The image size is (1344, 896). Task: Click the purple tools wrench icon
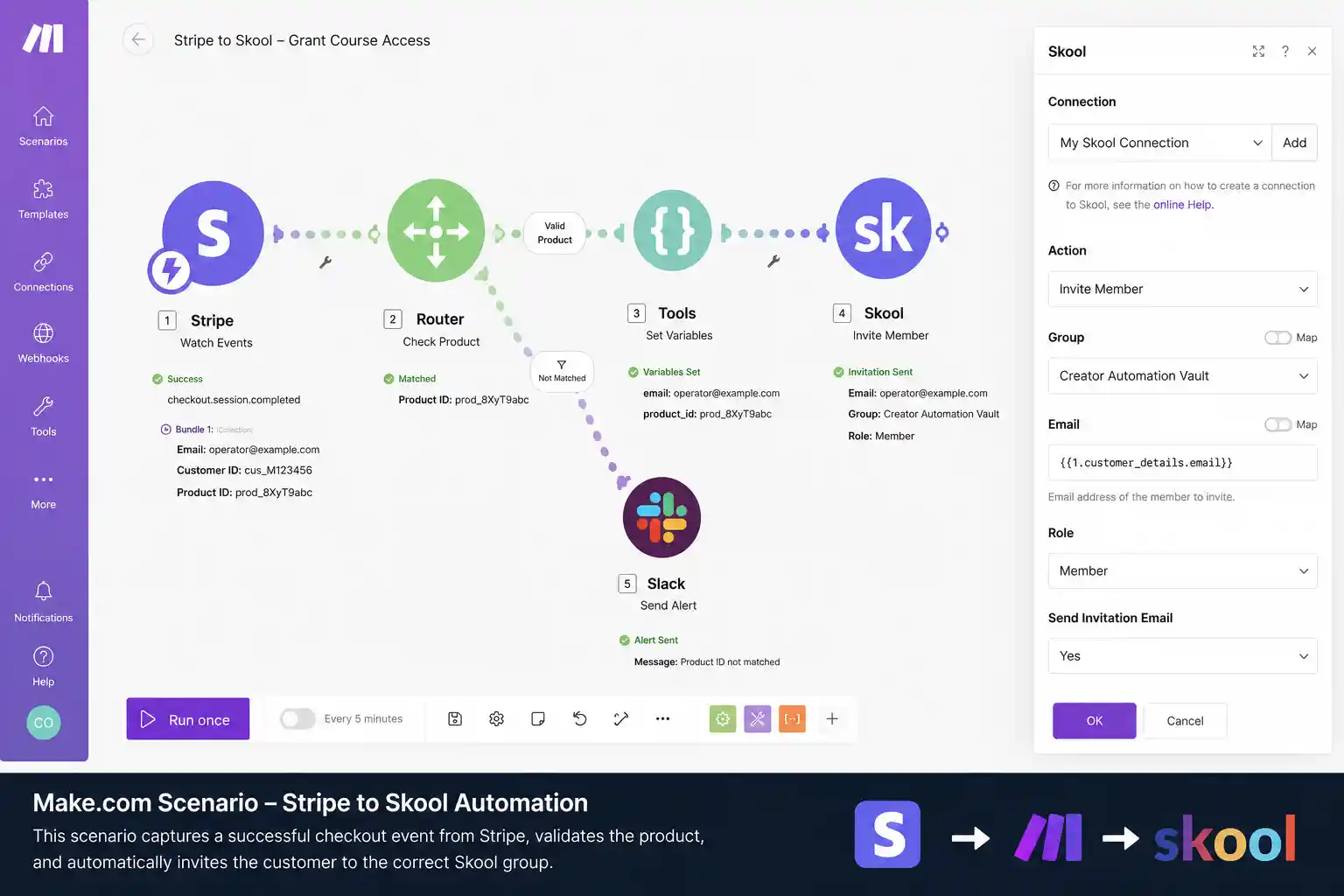pyautogui.click(x=758, y=719)
